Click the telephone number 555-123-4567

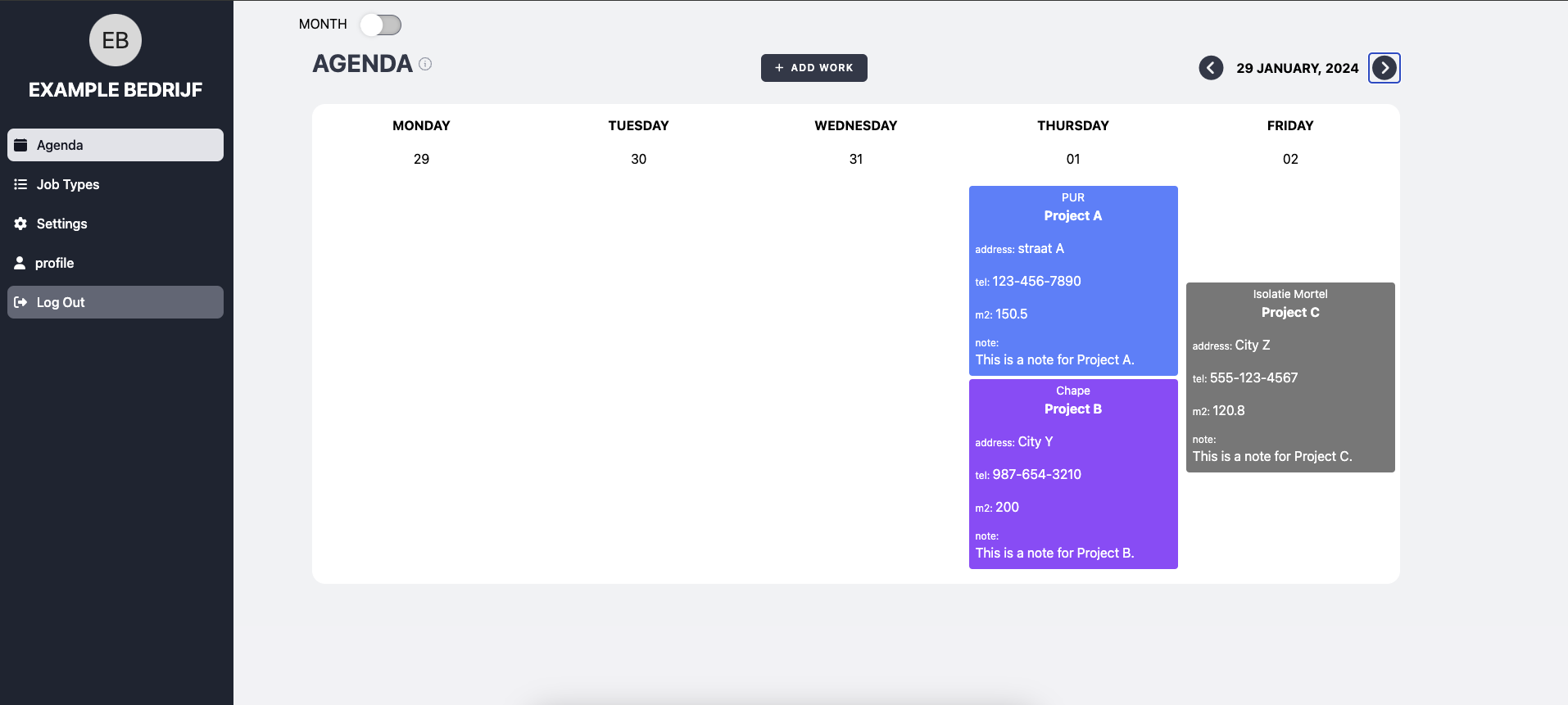pyautogui.click(x=1253, y=377)
